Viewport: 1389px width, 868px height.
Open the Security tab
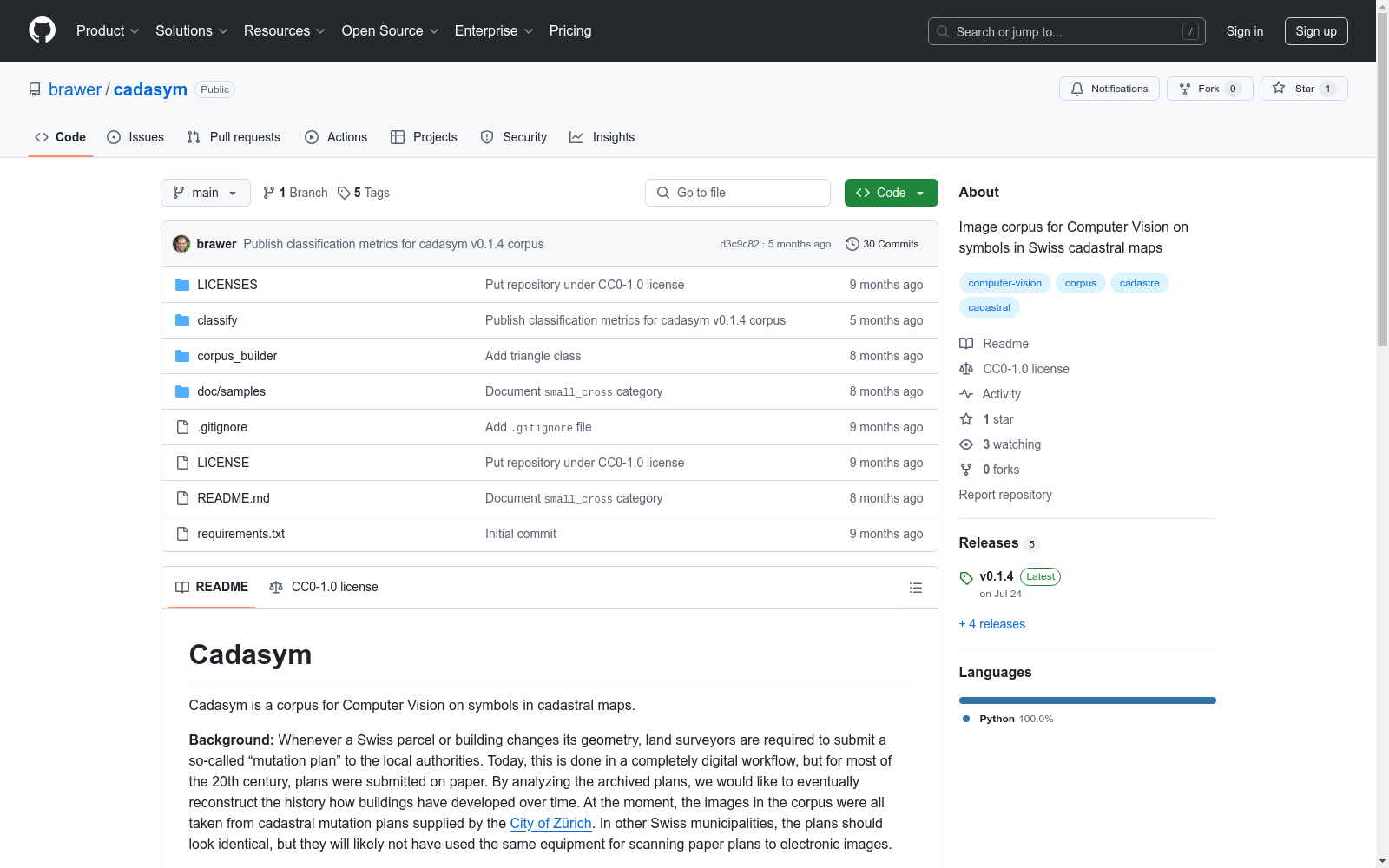point(514,137)
